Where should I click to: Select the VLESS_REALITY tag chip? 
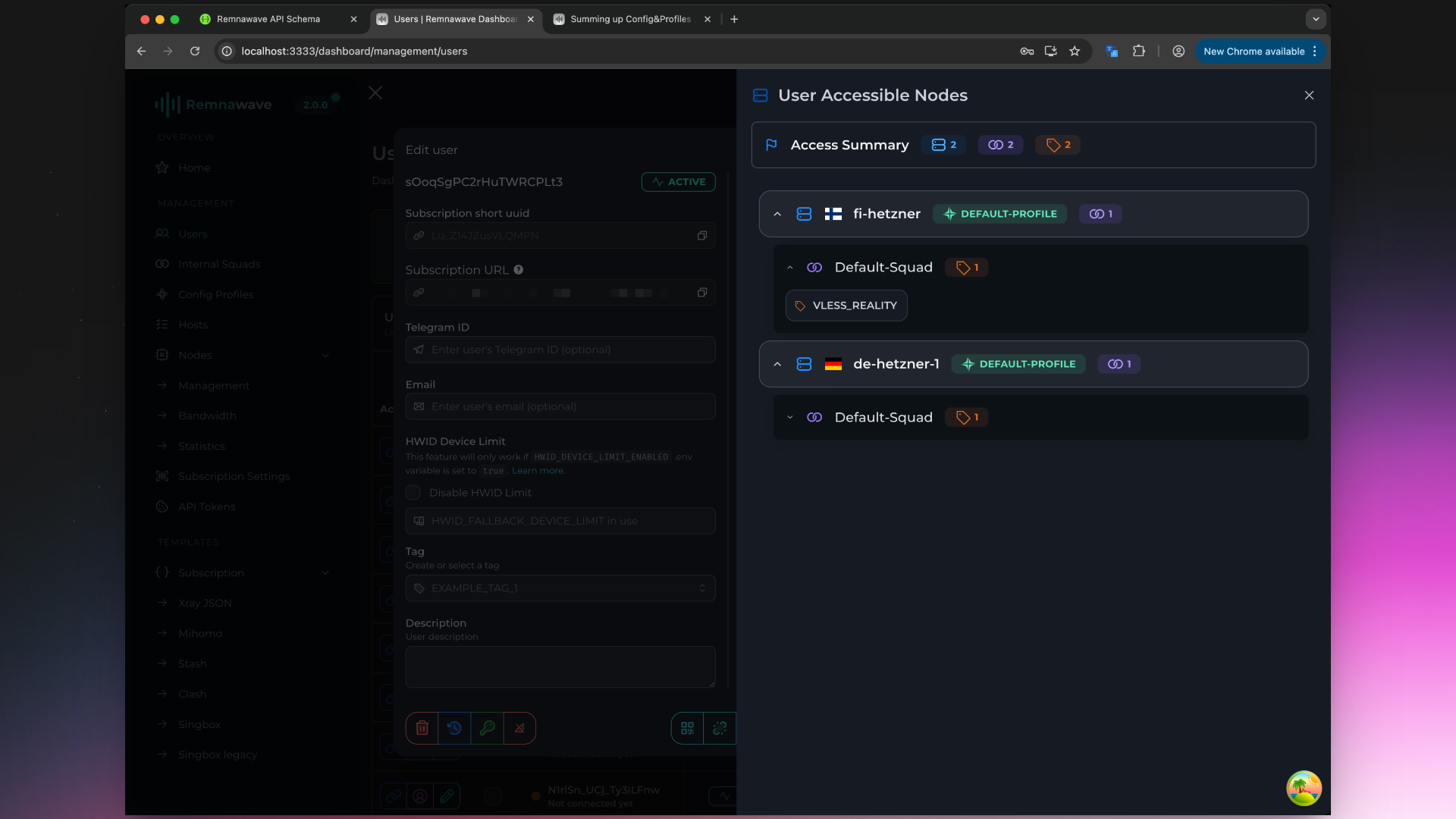(x=846, y=305)
